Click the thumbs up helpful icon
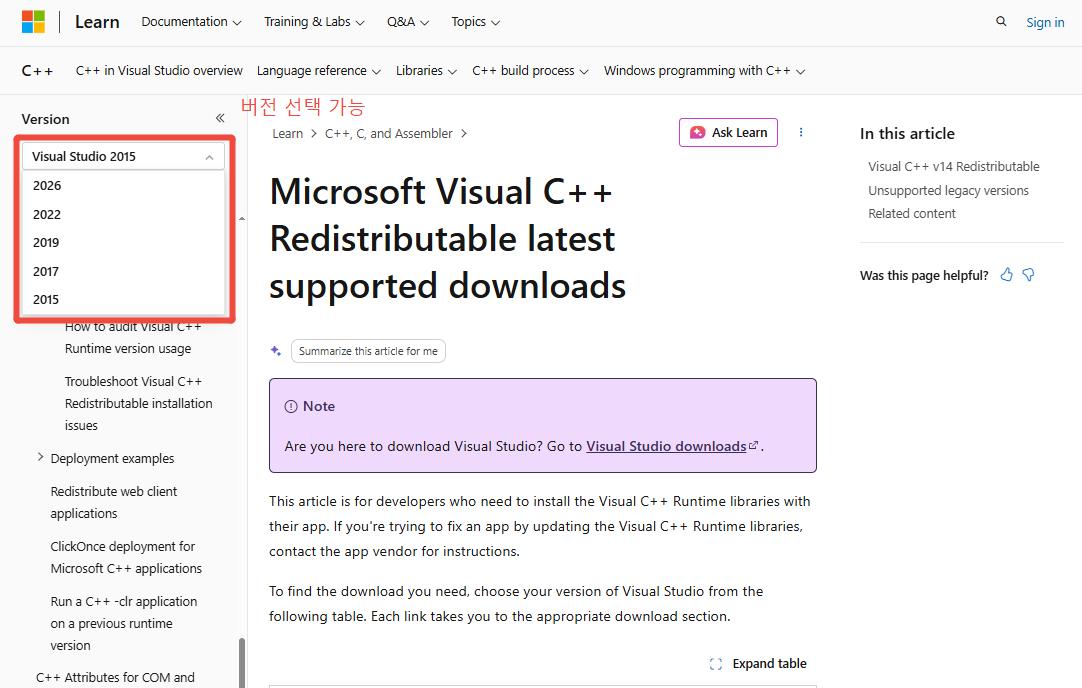The image size is (1082, 688). pos(1007,275)
